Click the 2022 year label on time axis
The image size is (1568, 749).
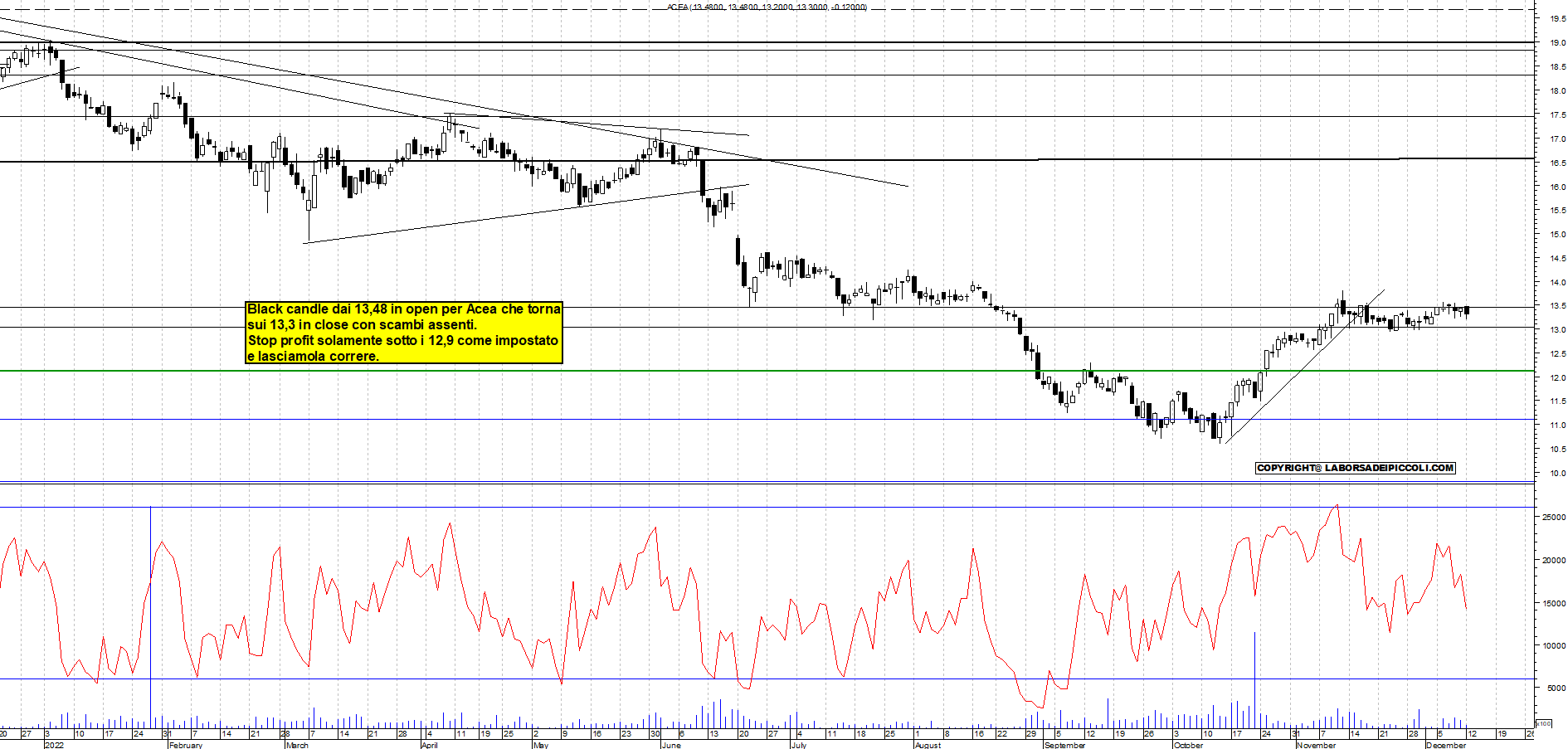point(54,745)
